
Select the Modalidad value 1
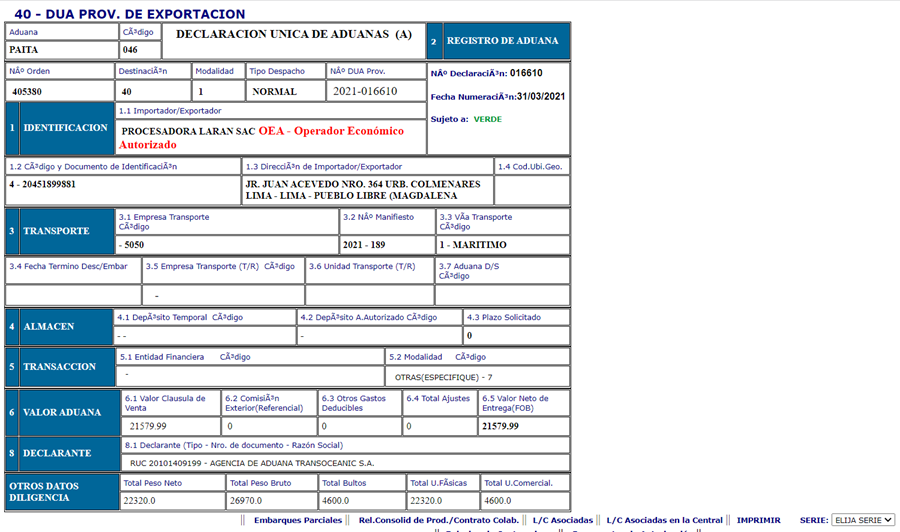pos(201,92)
